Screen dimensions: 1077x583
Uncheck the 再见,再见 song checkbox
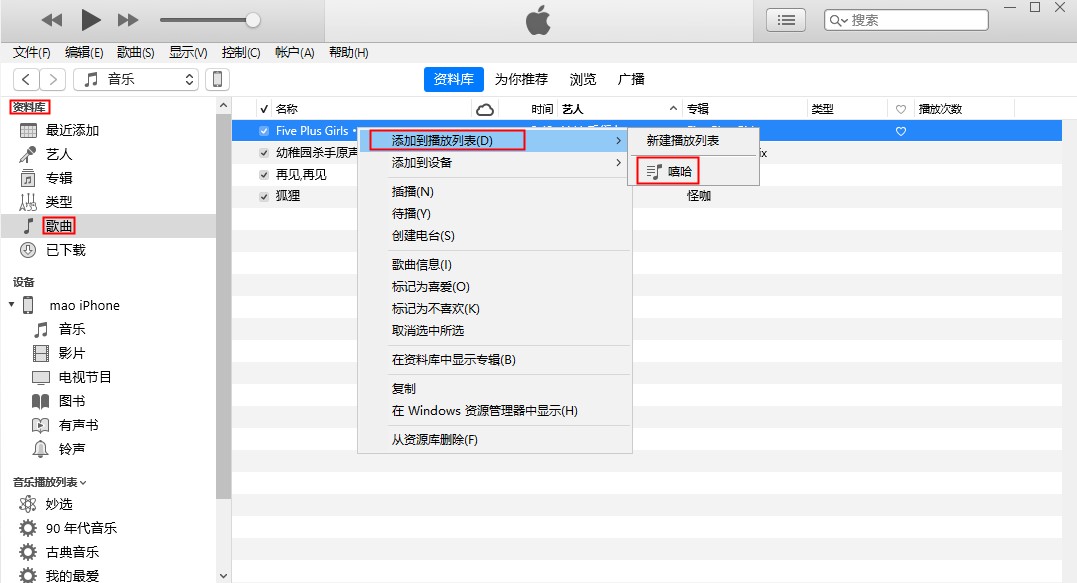[264, 175]
